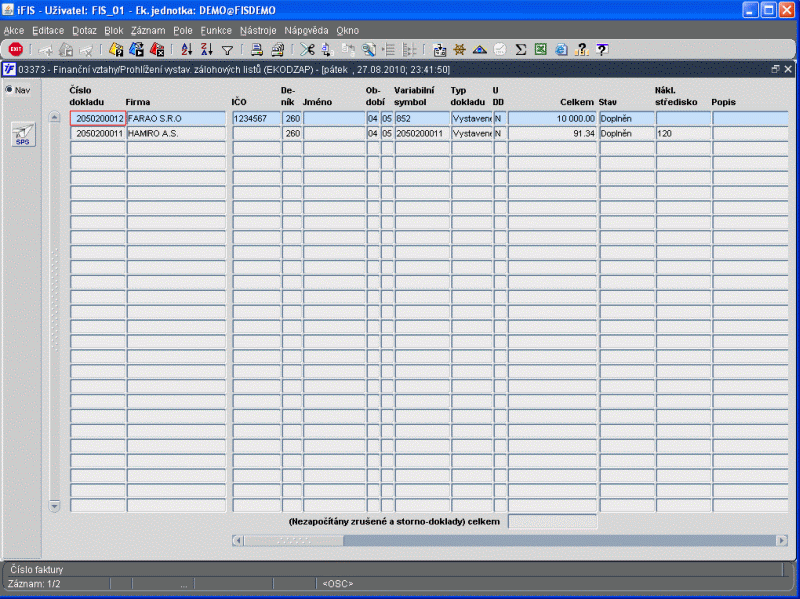Screen dimensions: 800x599
Task: Select document number 2050200012 field
Action: pyautogui.click(x=97, y=118)
